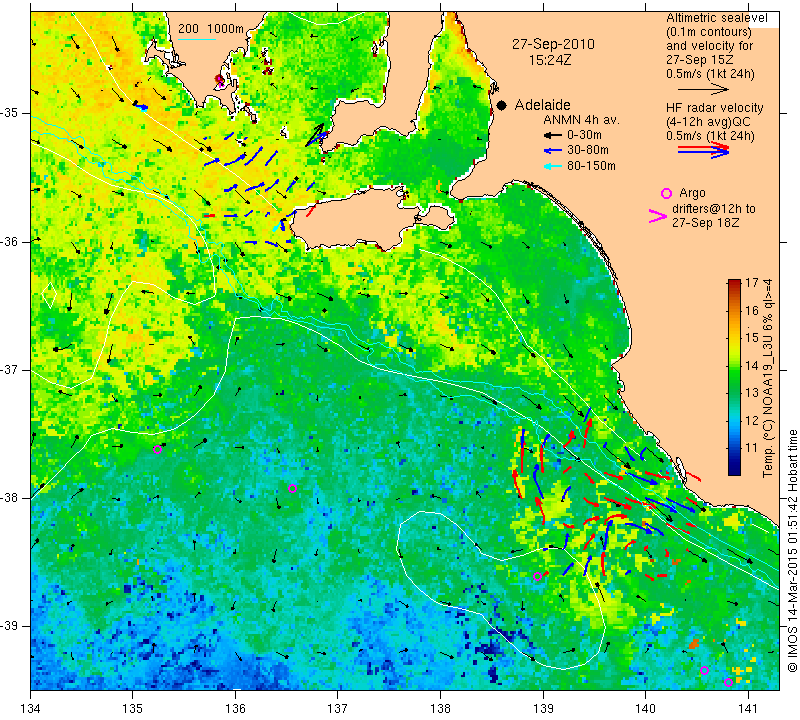This screenshot has height=720, width=800.
Task: Click the IMOS copyright timestamp text
Action: point(792,550)
